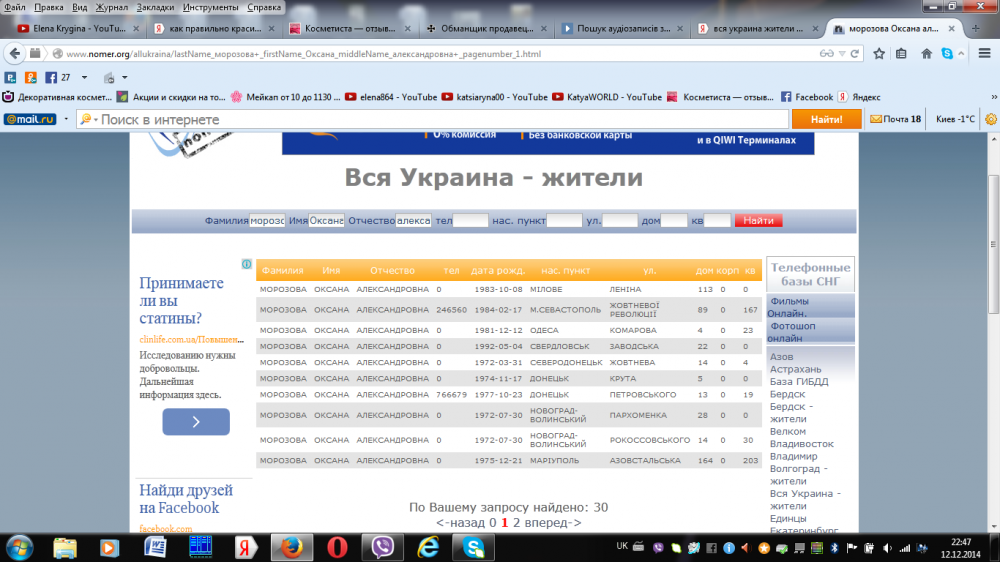Image resolution: width=1000 pixels, height=562 pixels.
Task: Open the Закладки menu
Action: point(154,7)
